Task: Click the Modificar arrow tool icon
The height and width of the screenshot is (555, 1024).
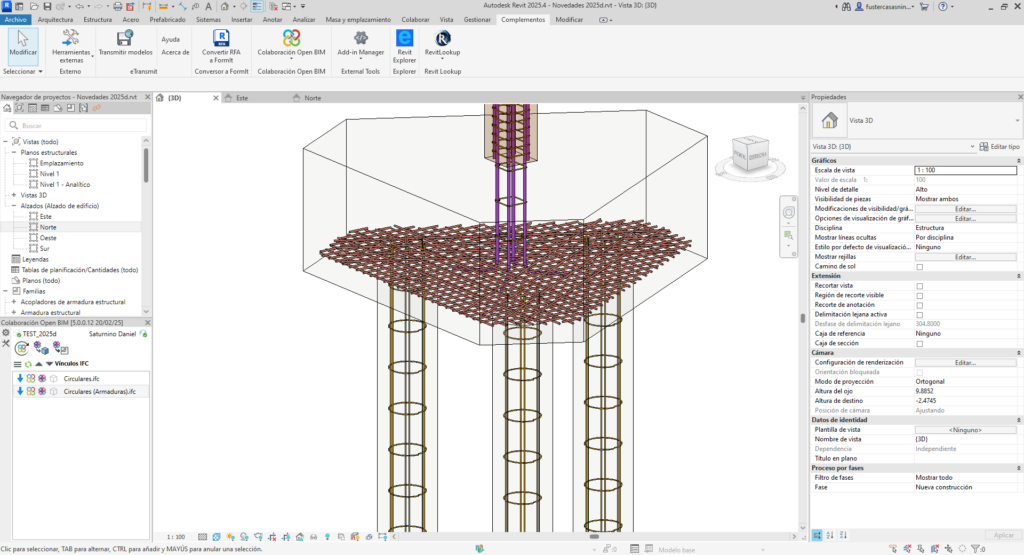Action: pos(23,38)
